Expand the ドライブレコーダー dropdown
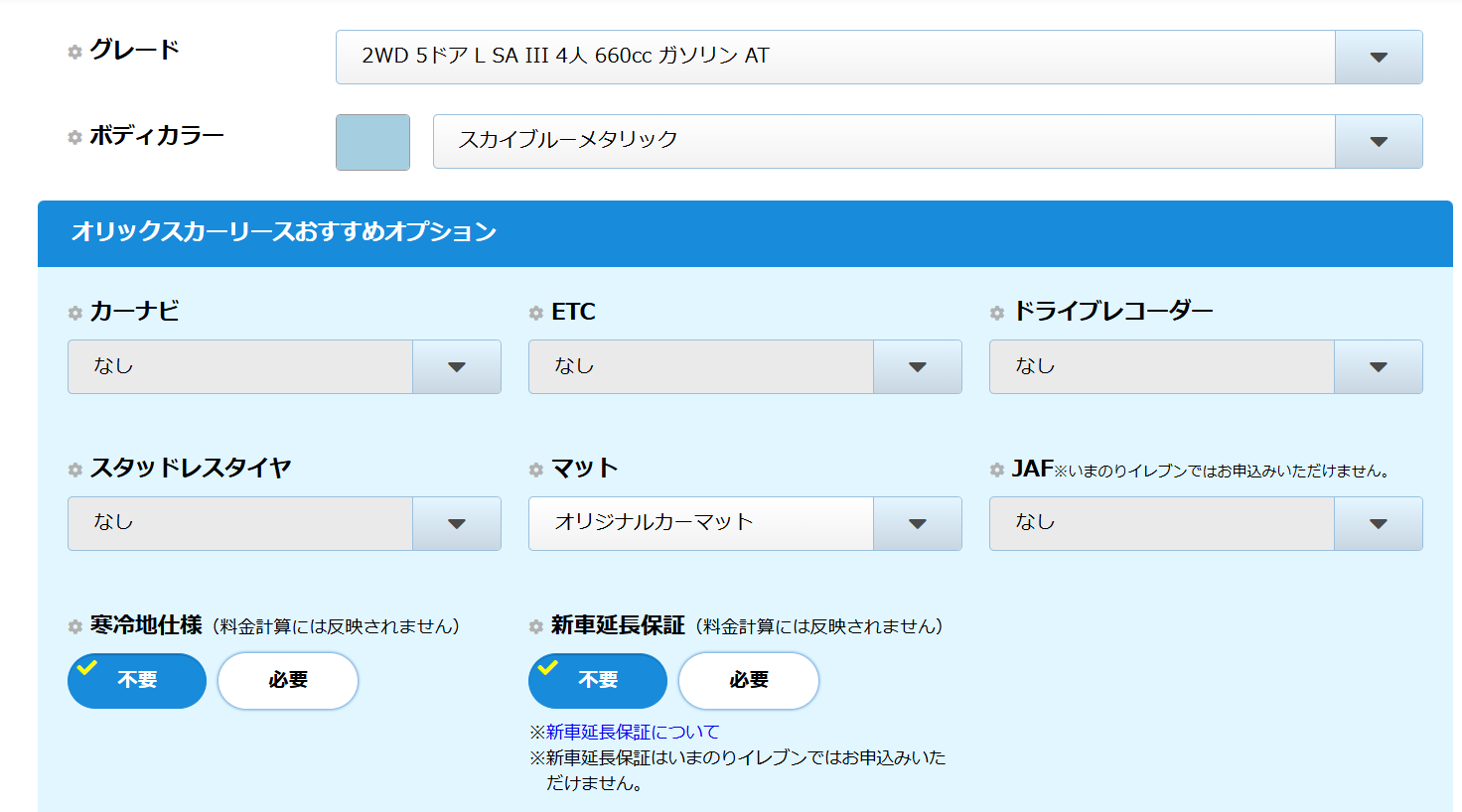 [1205, 366]
